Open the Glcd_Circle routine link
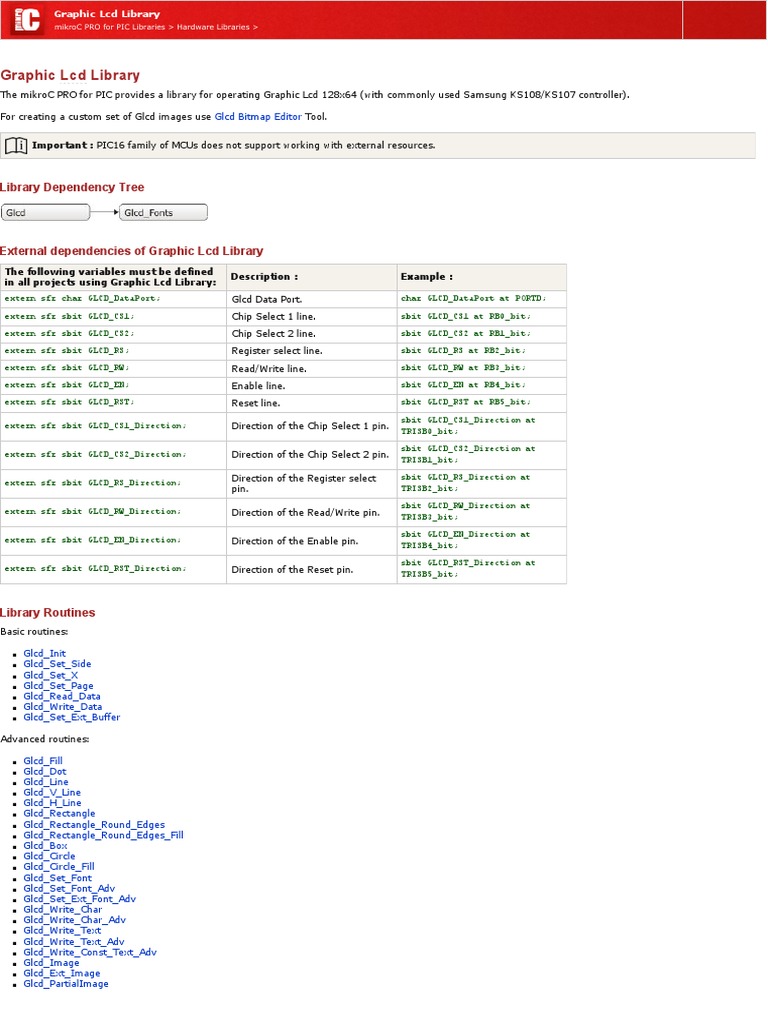 (x=50, y=856)
